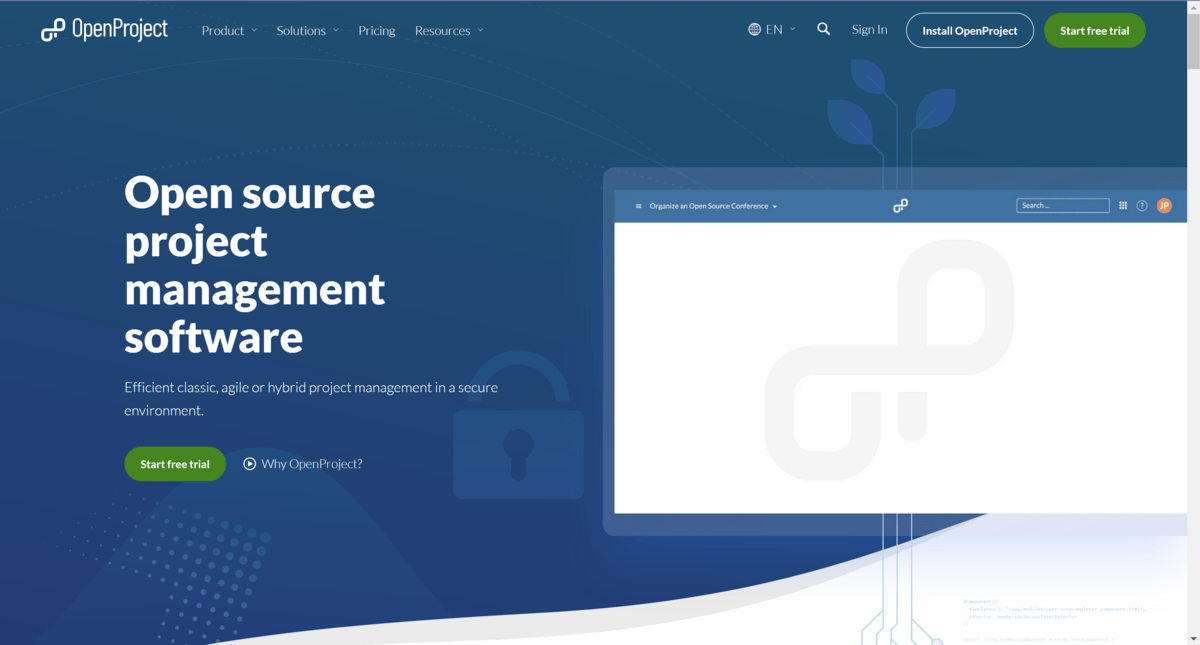Click the page vertical scrollbar
The image size is (1200, 645).
click(x=1192, y=43)
